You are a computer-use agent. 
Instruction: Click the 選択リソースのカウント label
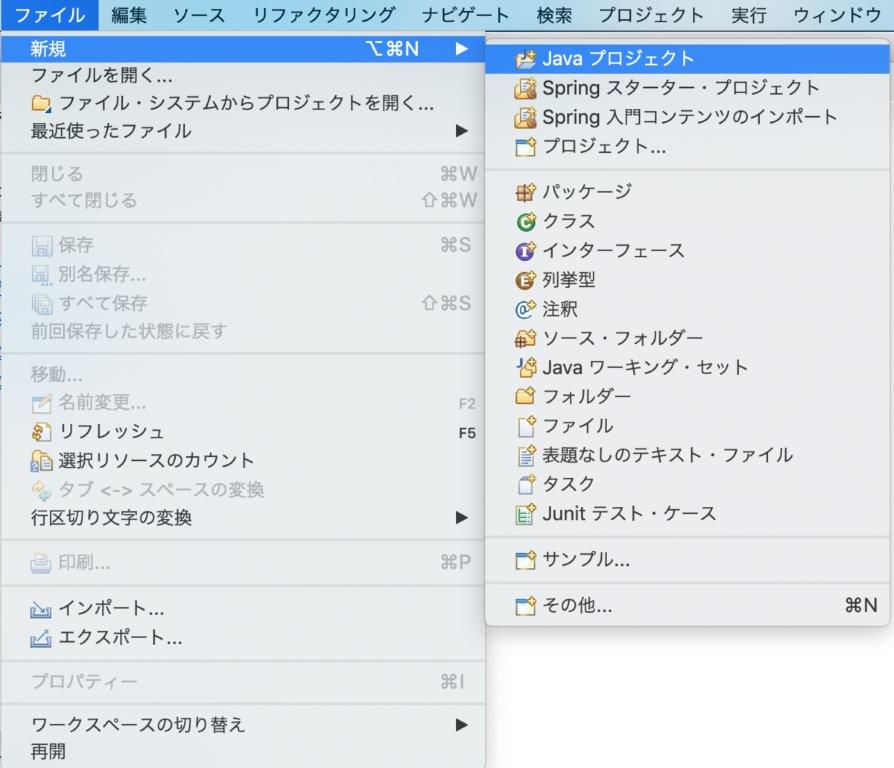coord(157,461)
